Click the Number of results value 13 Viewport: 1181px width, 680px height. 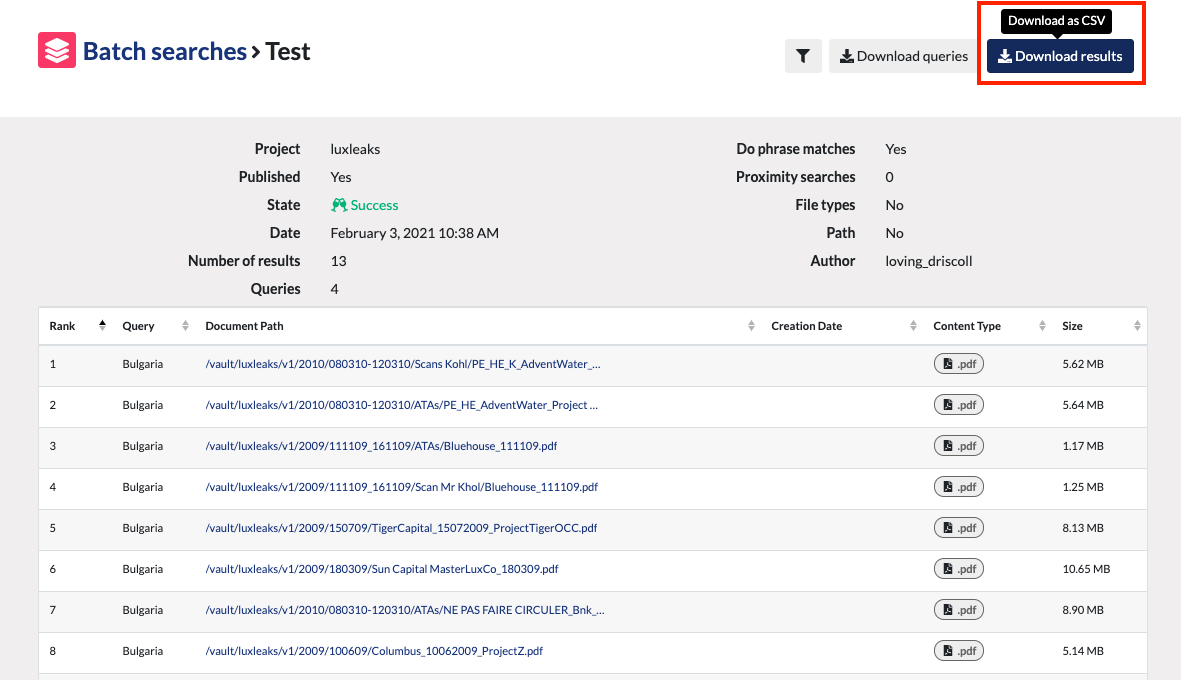click(338, 261)
